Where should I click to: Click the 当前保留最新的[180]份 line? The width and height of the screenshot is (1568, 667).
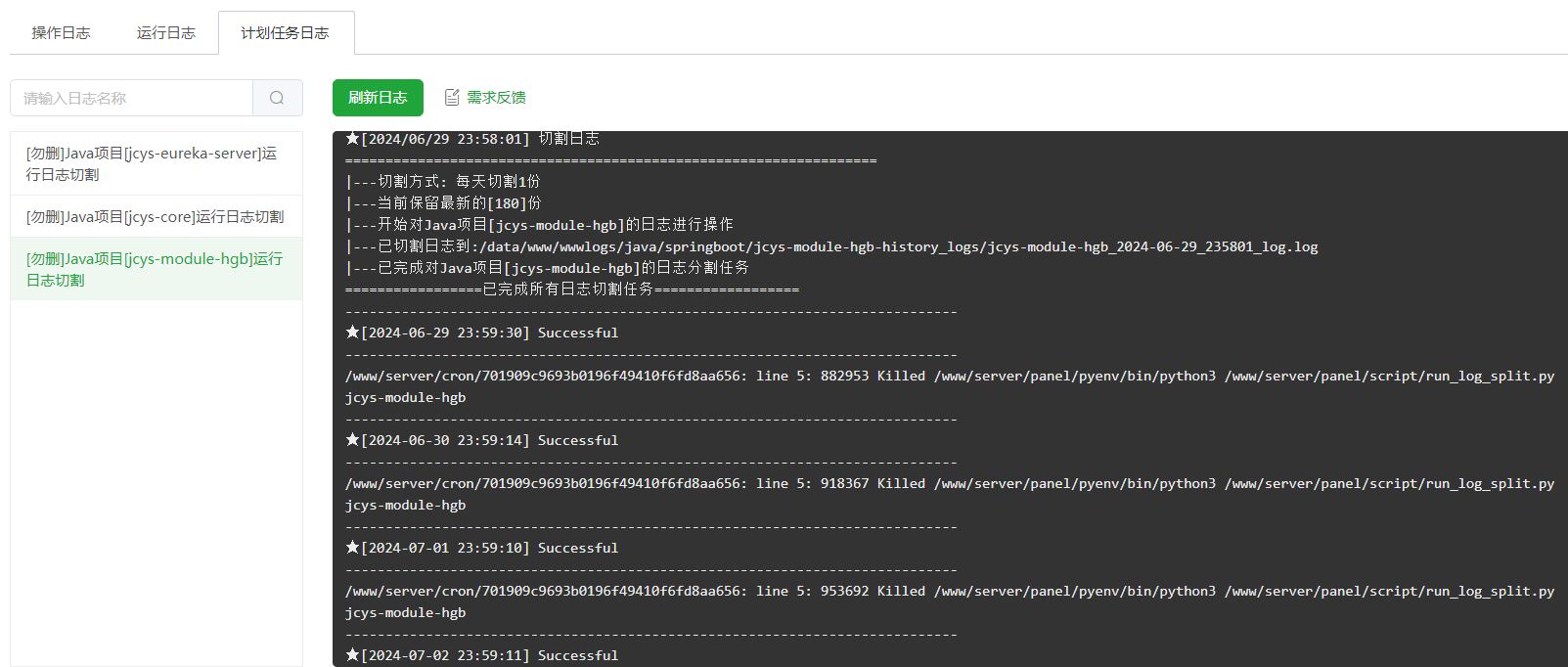pyautogui.click(x=443, y=203)
